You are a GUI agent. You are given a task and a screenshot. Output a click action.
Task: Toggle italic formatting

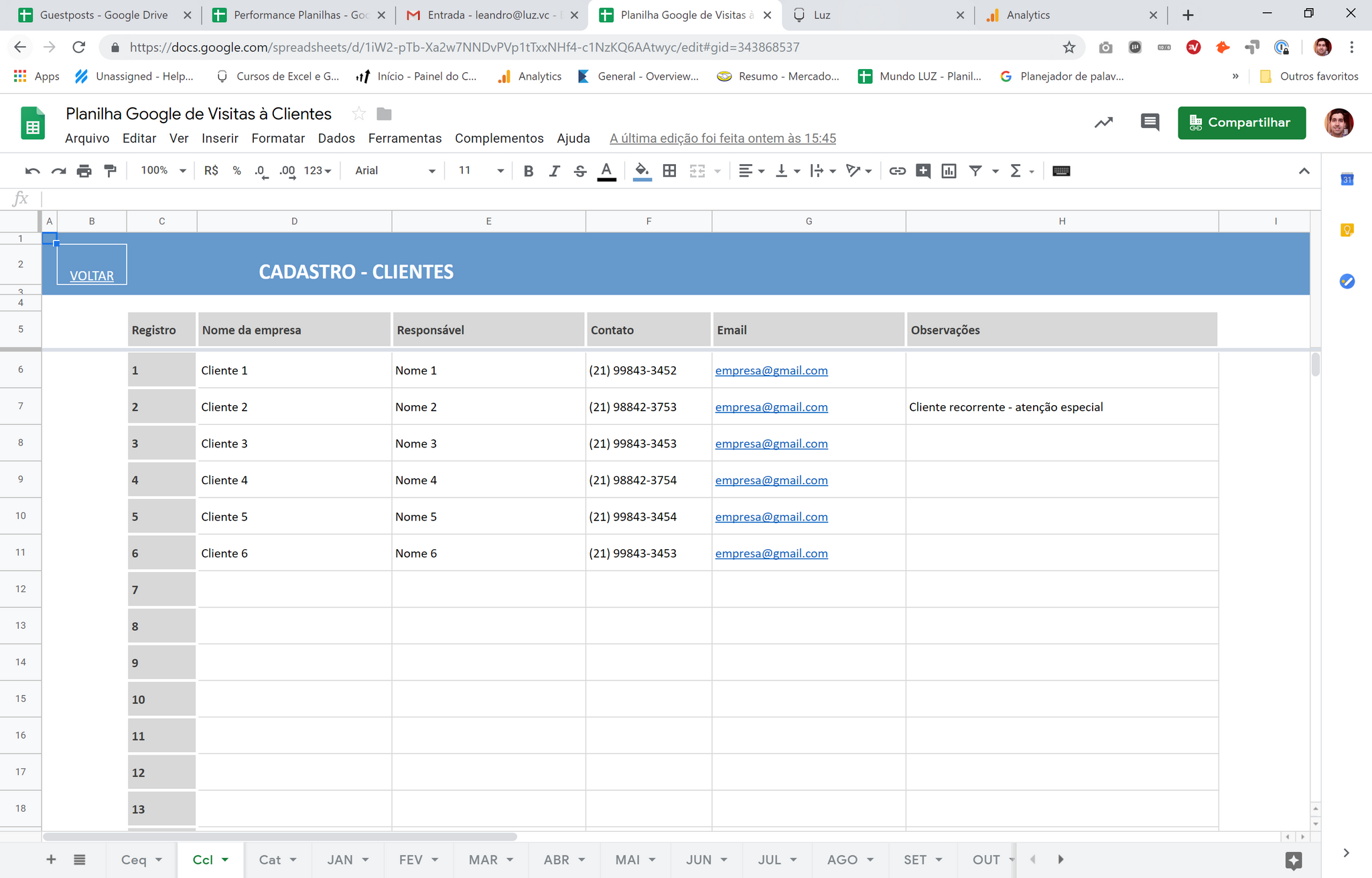tap(554, 171)
